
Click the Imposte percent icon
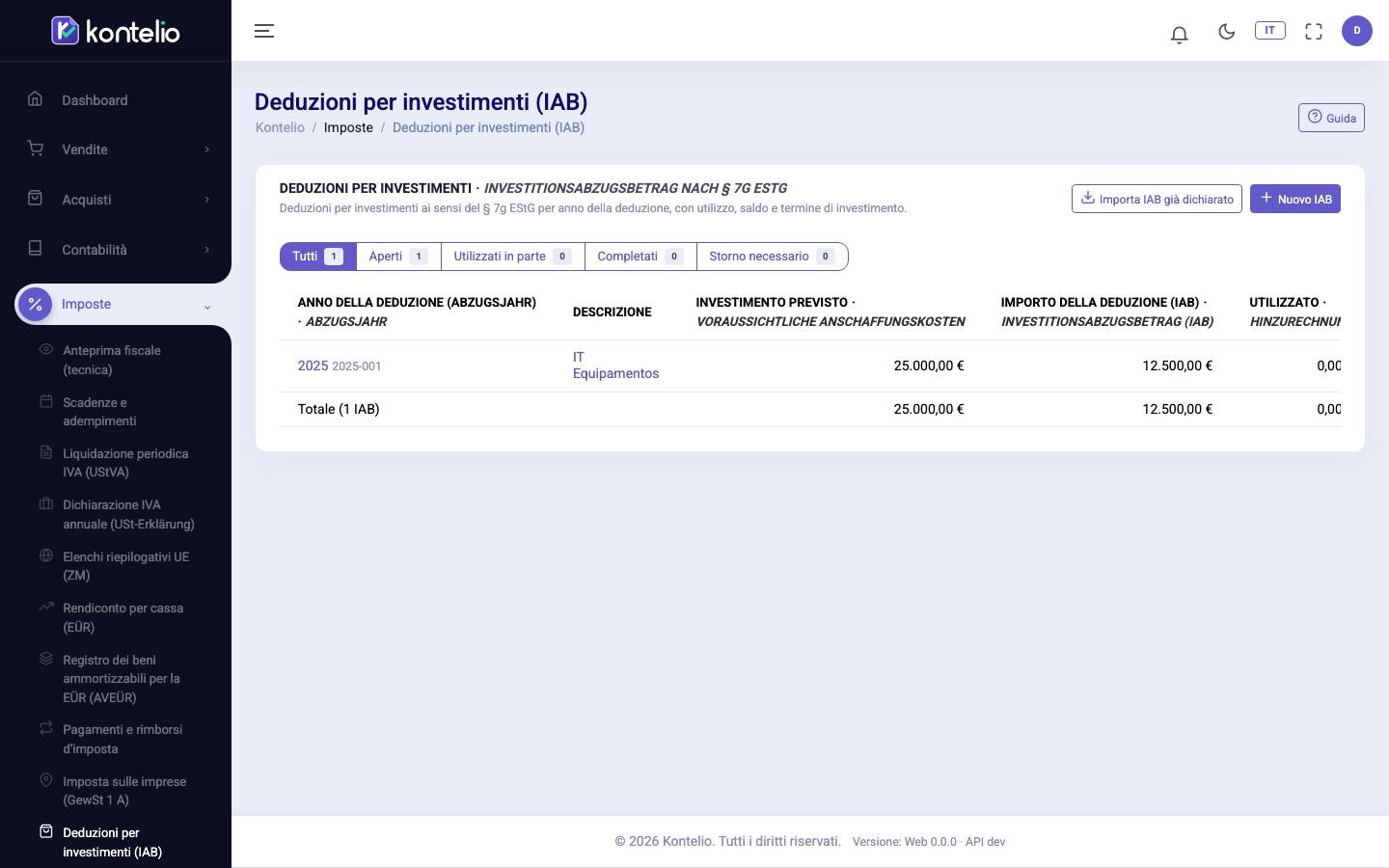[35, 304]
